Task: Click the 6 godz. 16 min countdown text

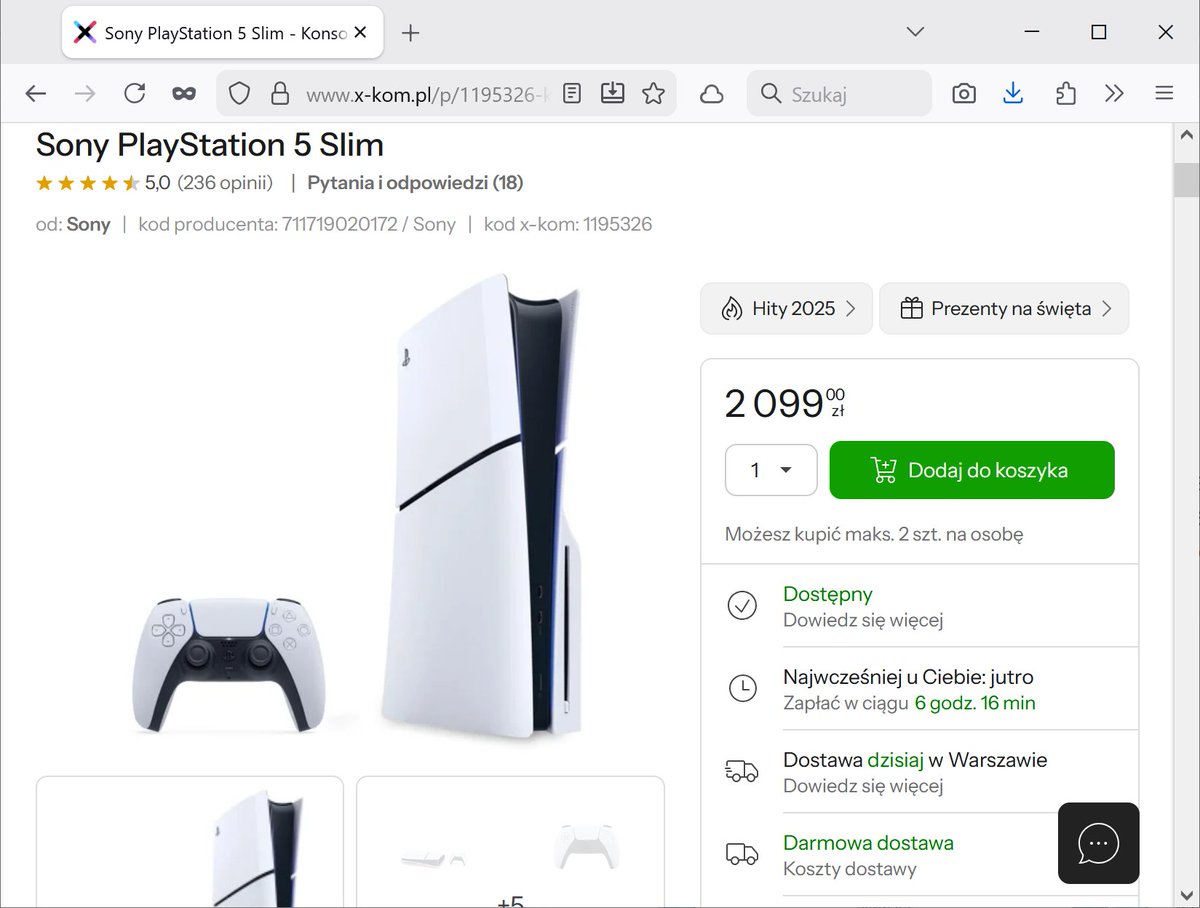Action: (975, 703)
